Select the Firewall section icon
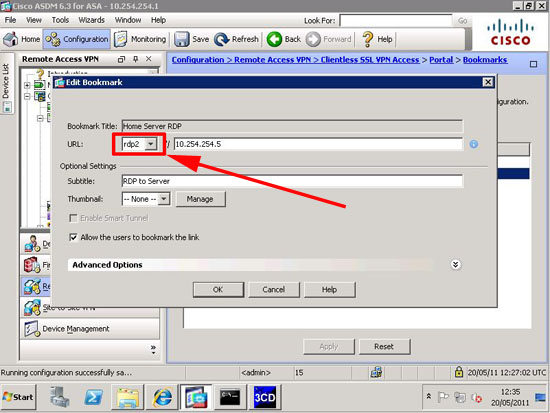Viewport: 550px width, 413px height. 32,265
